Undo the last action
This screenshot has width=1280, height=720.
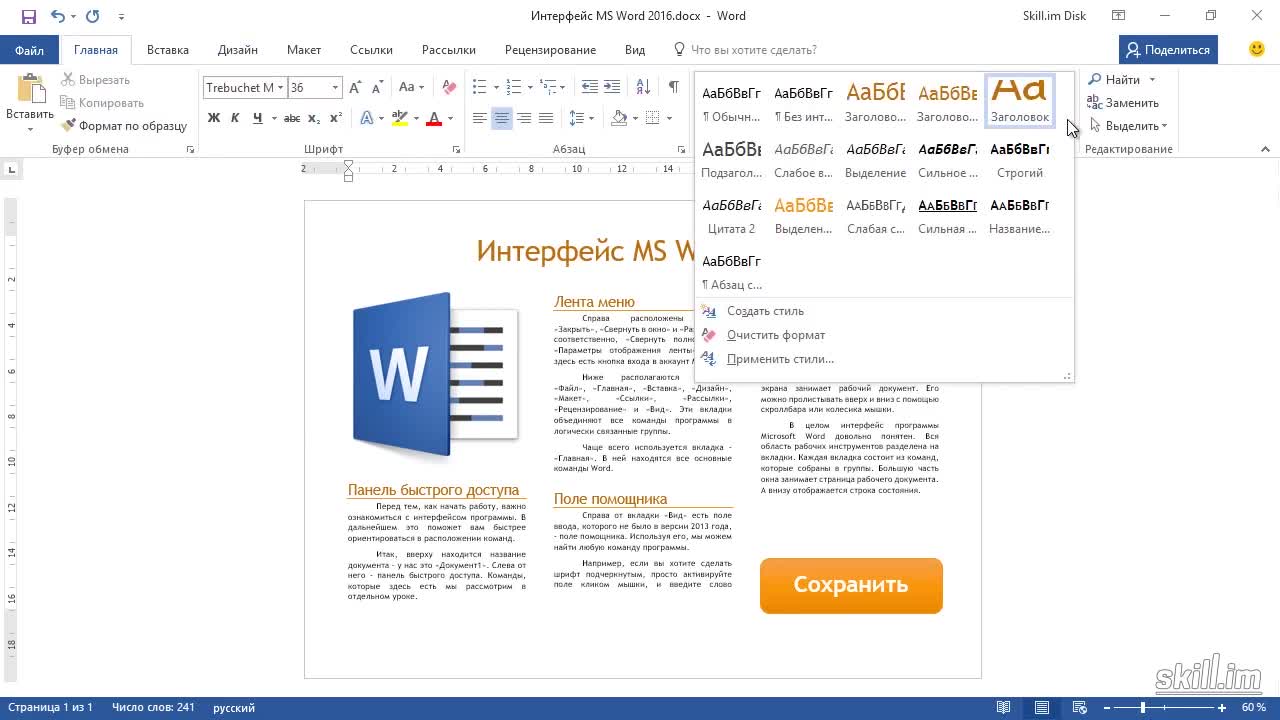click(x=57, y=16)
